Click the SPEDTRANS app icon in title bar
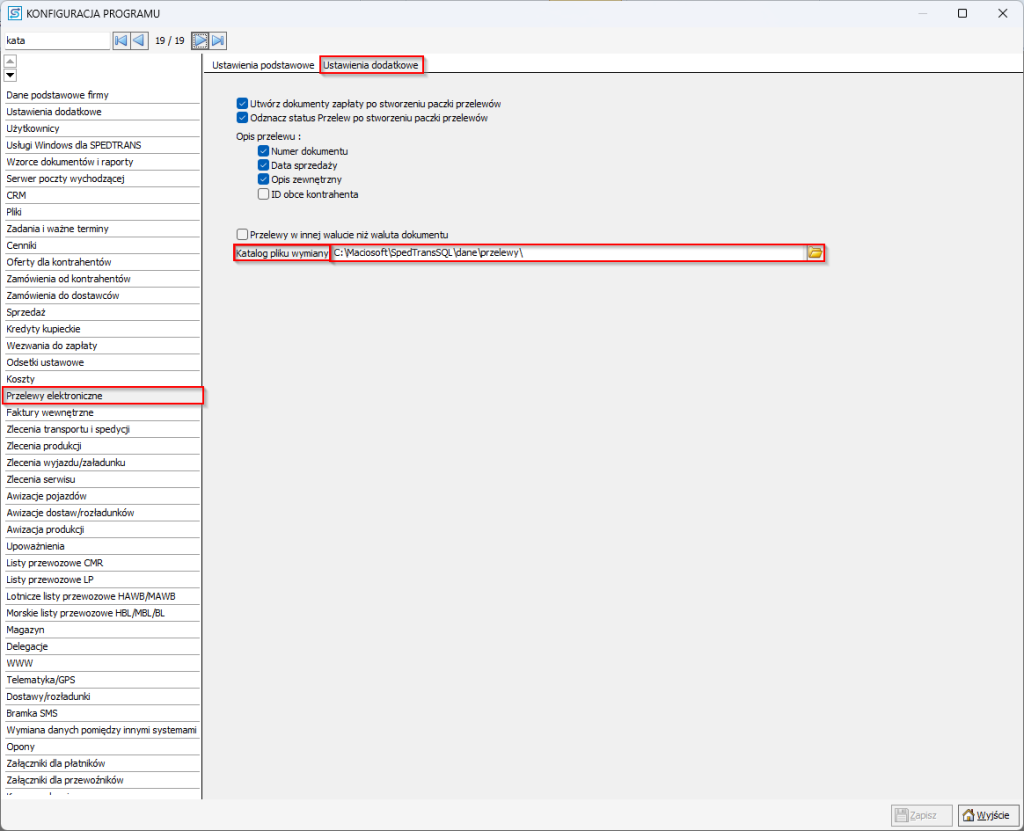This screenshot has height=831, width=1024. (14, 13)
